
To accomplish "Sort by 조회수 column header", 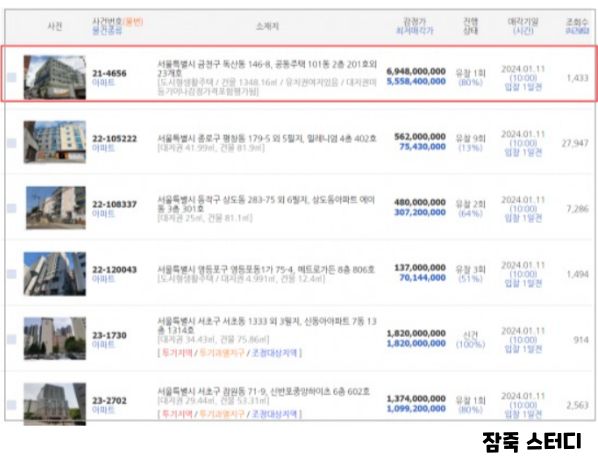I will (577, 22).
